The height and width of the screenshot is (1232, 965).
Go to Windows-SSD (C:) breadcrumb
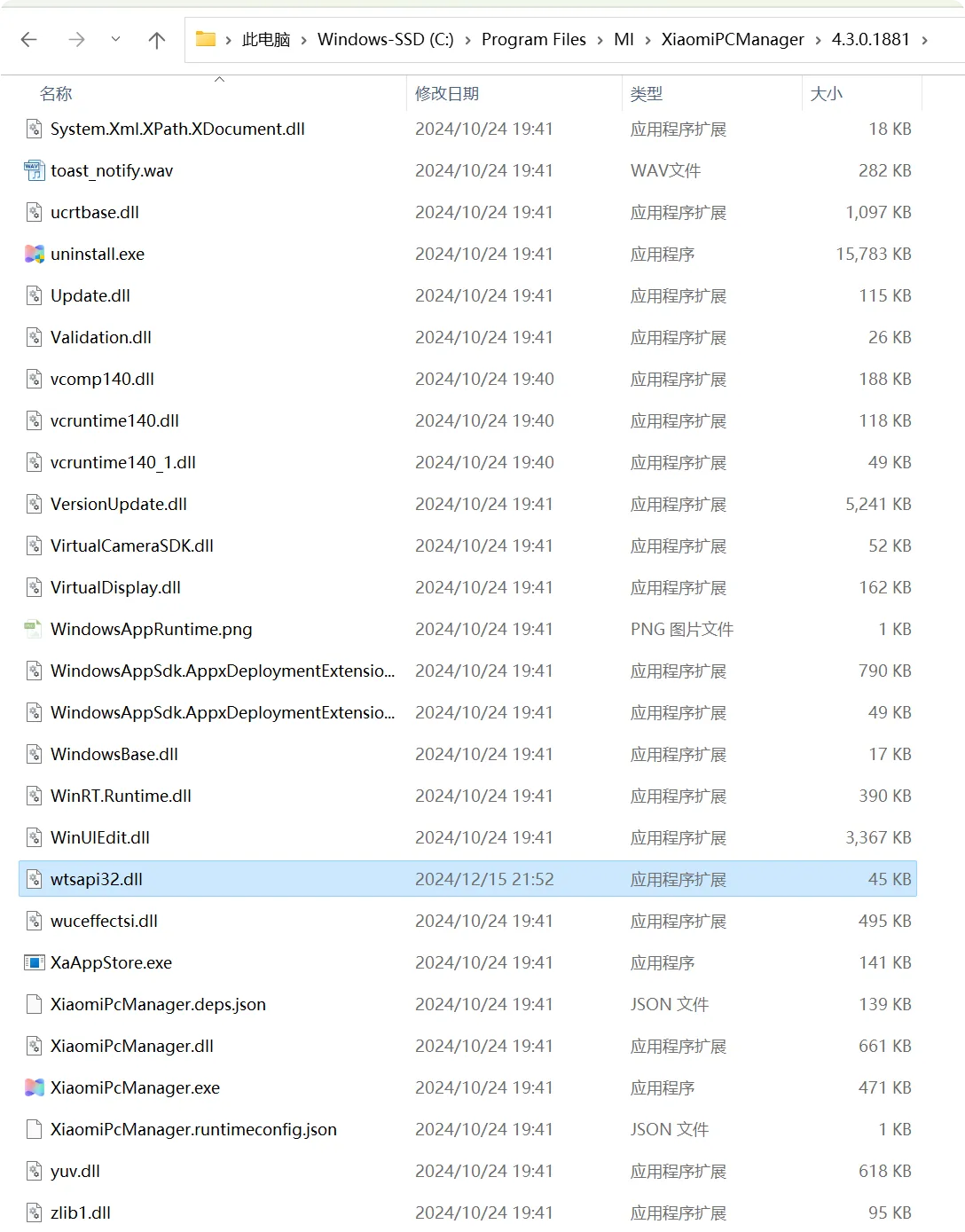385,40
